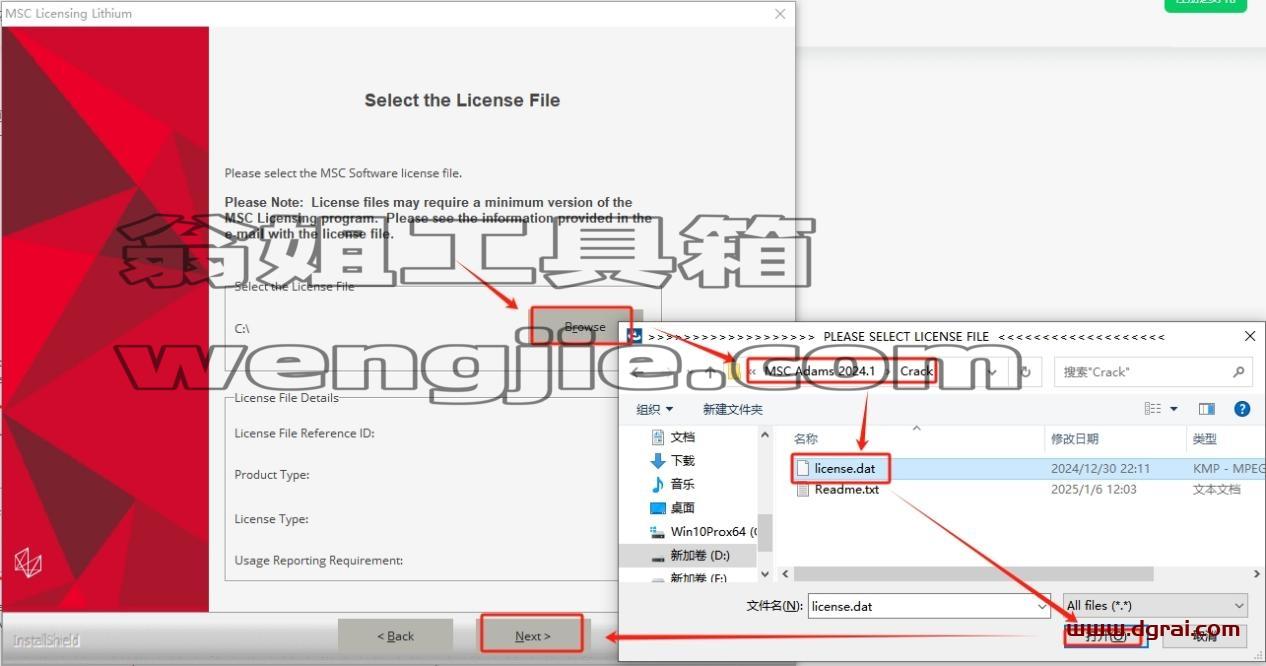Click MSC Adams 2024.1 in breadcrumb path
The height and width of the screenshot is (666, 1266).
click(x=819, y=371)
